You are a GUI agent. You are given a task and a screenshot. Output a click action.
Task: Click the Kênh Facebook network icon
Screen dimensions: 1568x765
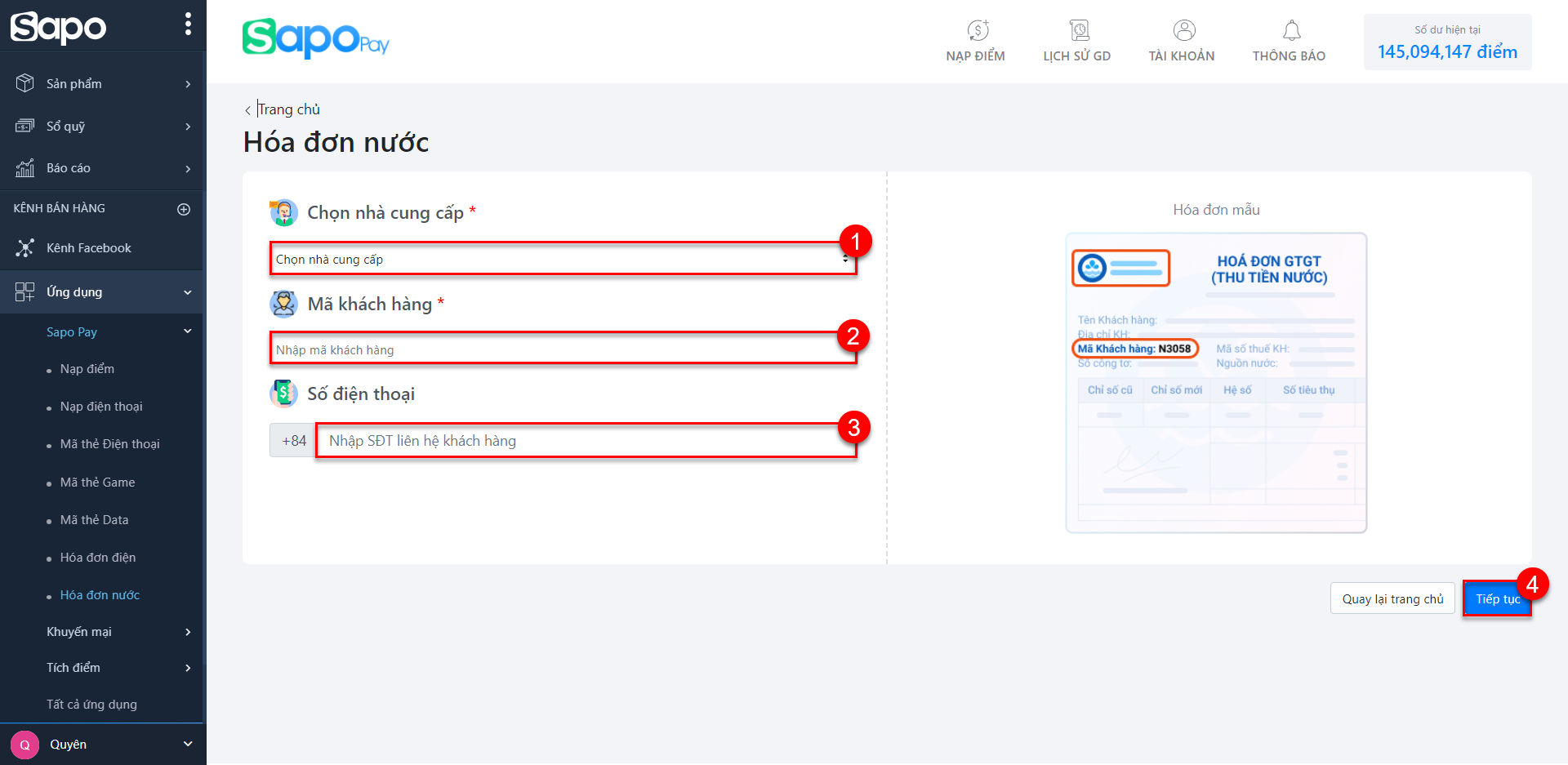click(25, 248)
